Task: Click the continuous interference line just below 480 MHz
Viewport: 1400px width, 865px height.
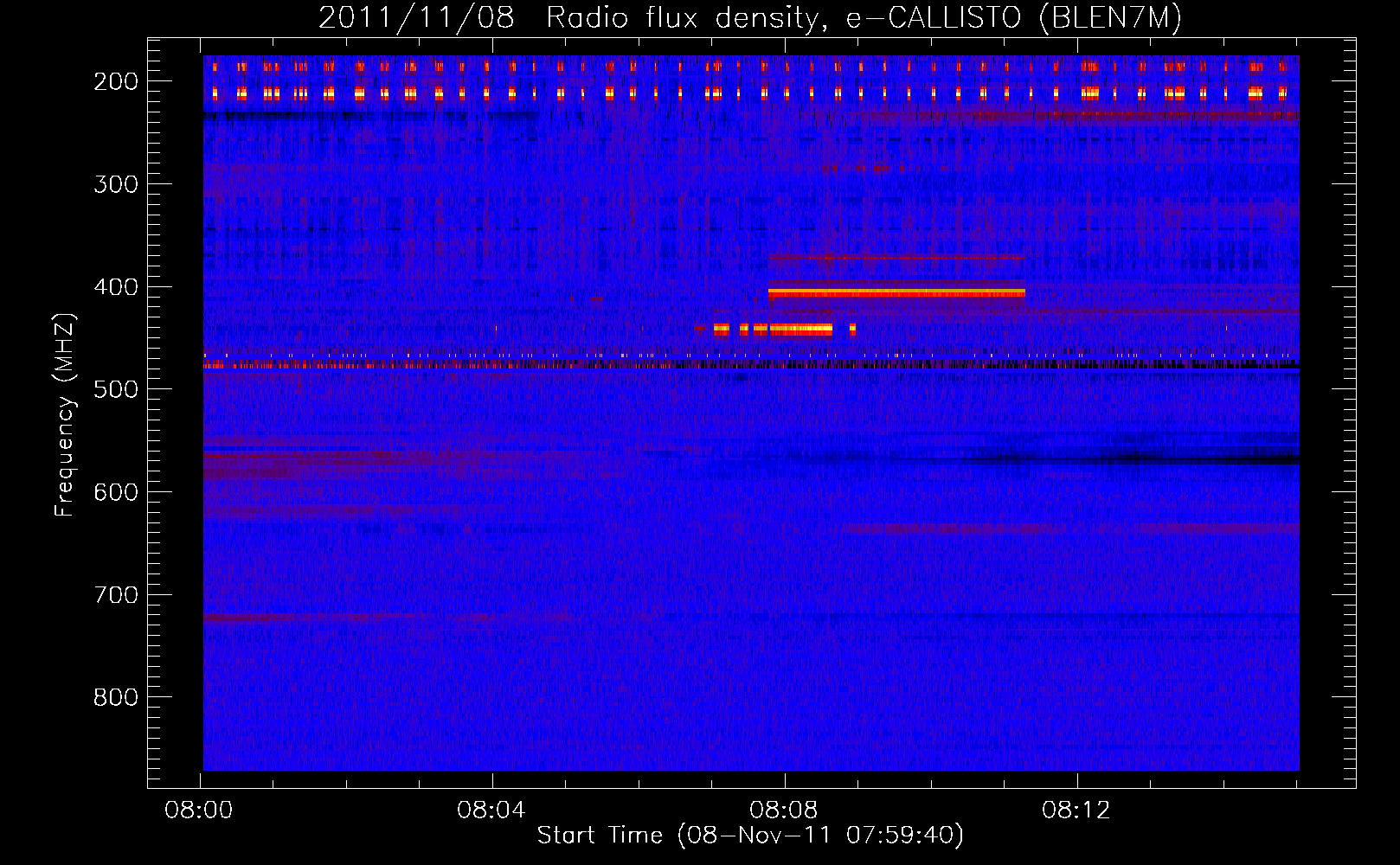Action: coord(751,365)
